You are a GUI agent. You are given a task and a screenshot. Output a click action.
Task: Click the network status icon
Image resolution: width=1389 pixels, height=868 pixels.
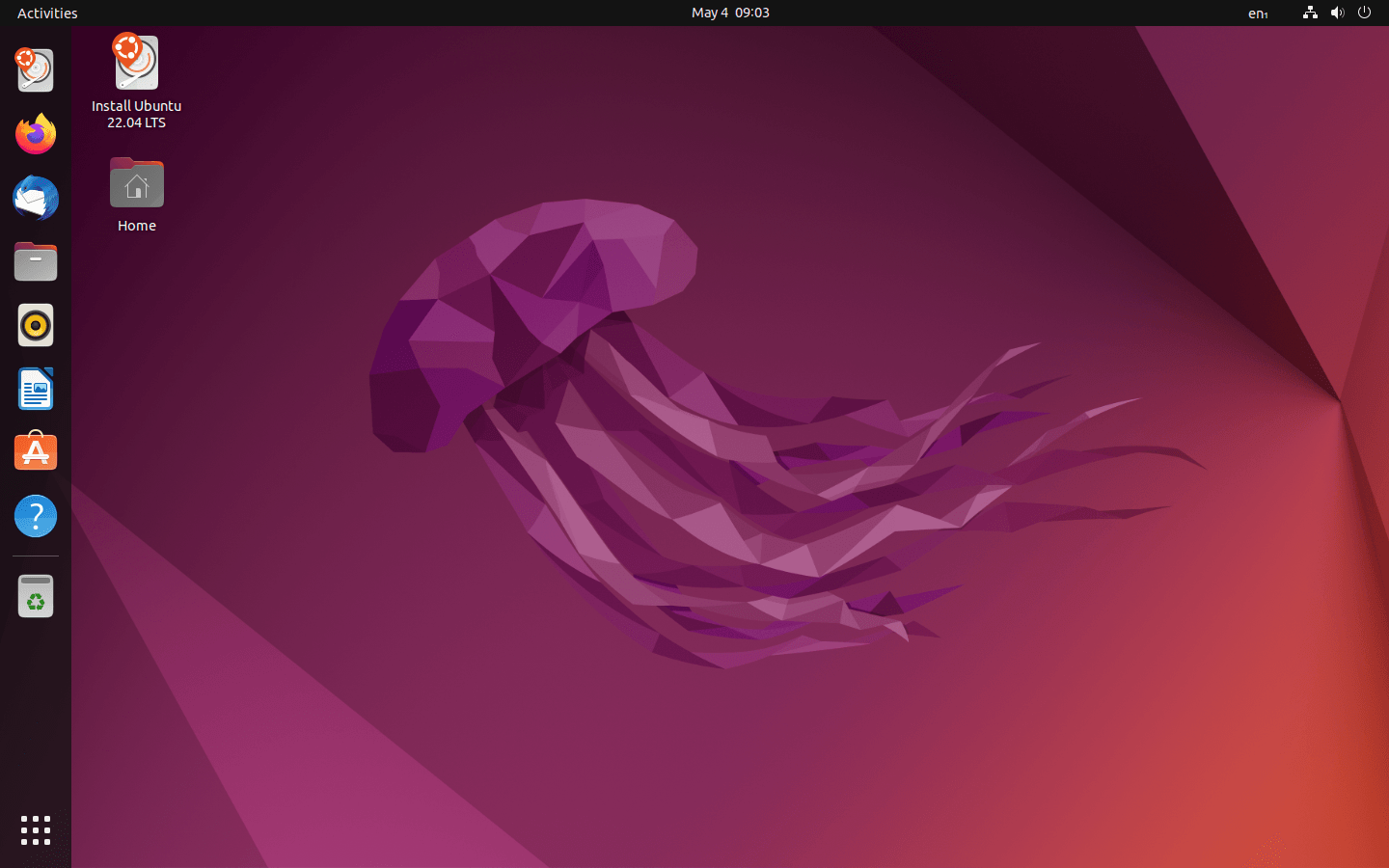pos(1310,13)
